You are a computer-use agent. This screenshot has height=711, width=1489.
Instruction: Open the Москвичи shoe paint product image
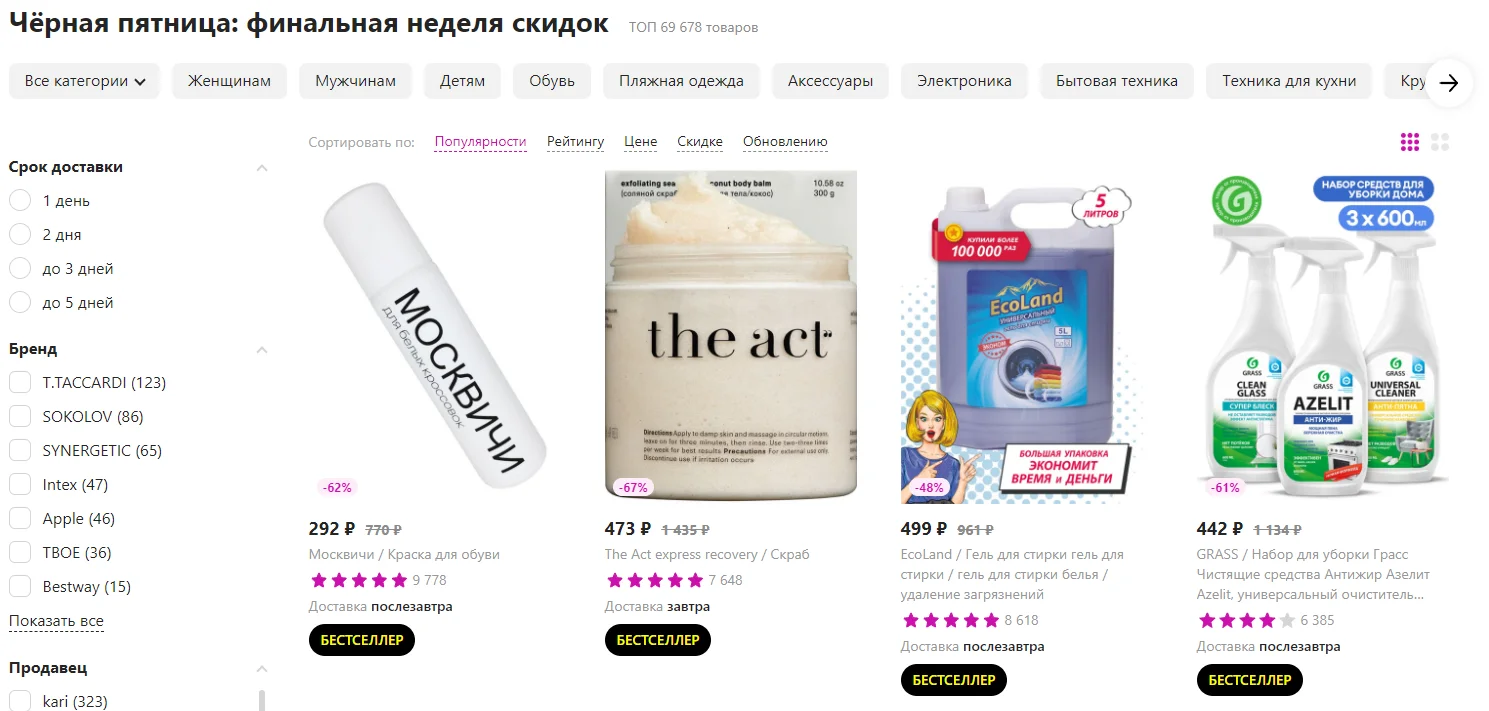(x=436, y=335)
